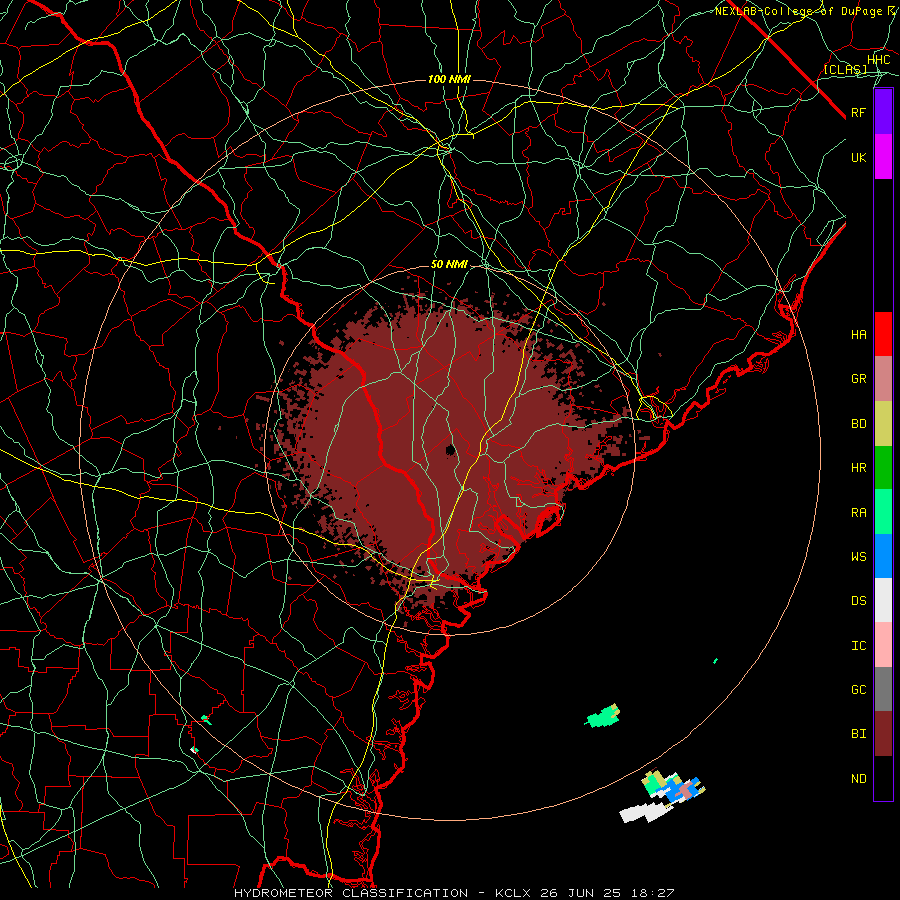The image size is (900, 900).
Task: Click the magenta UK legend color swatch
Action: pos(883,156)
